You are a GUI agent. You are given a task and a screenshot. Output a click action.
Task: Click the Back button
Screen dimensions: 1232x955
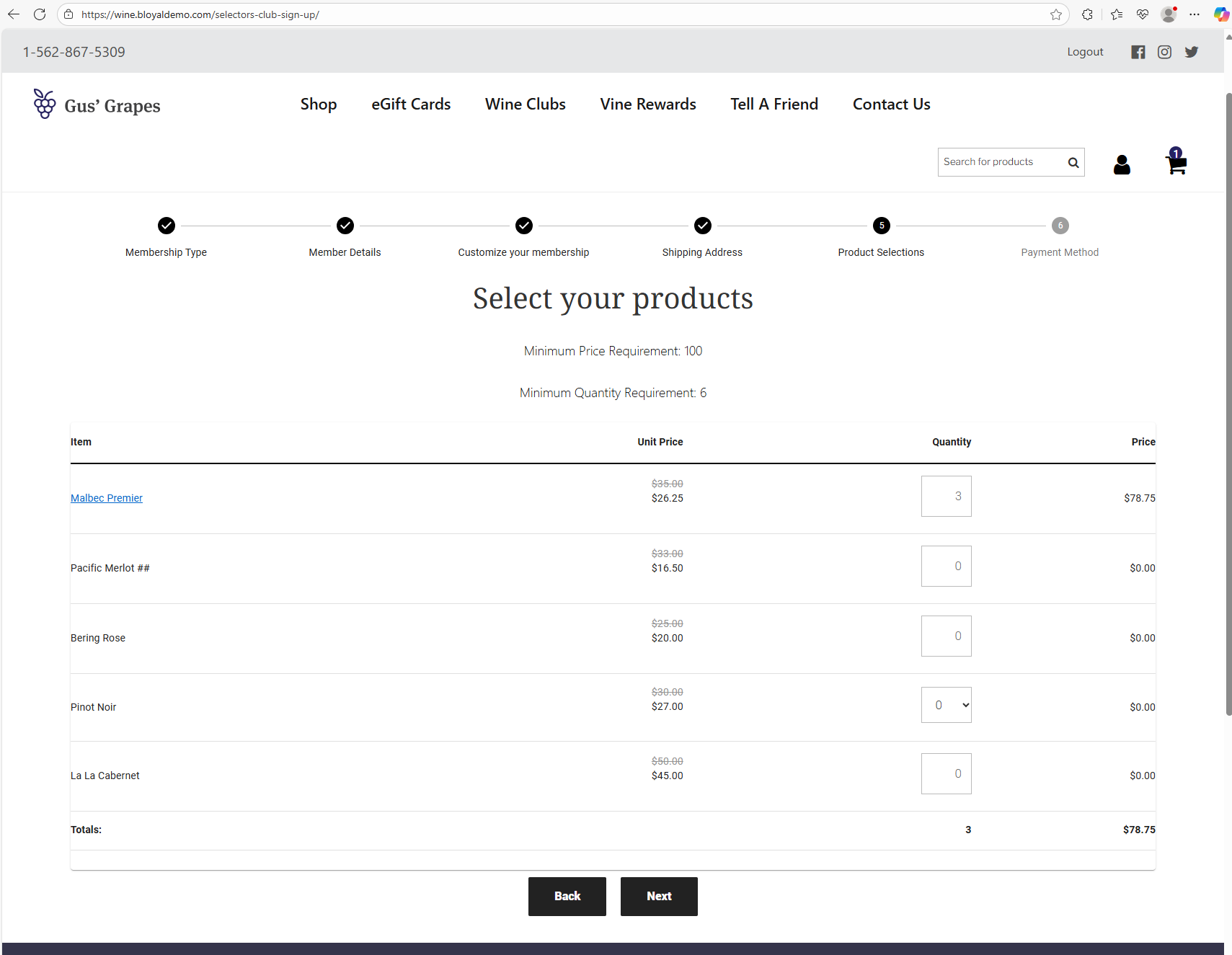tap(567, 896)
